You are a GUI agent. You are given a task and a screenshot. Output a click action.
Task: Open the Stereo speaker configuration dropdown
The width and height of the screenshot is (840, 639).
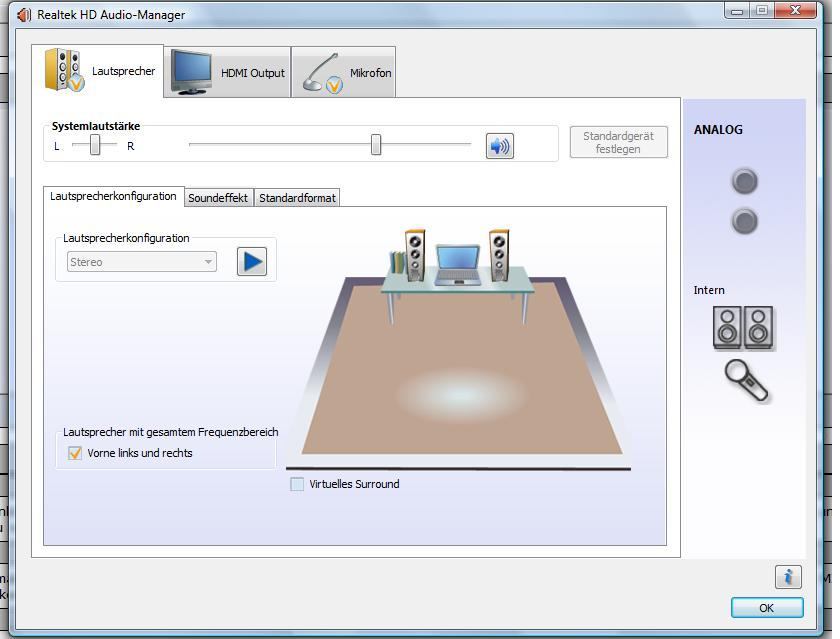point(141,262)
